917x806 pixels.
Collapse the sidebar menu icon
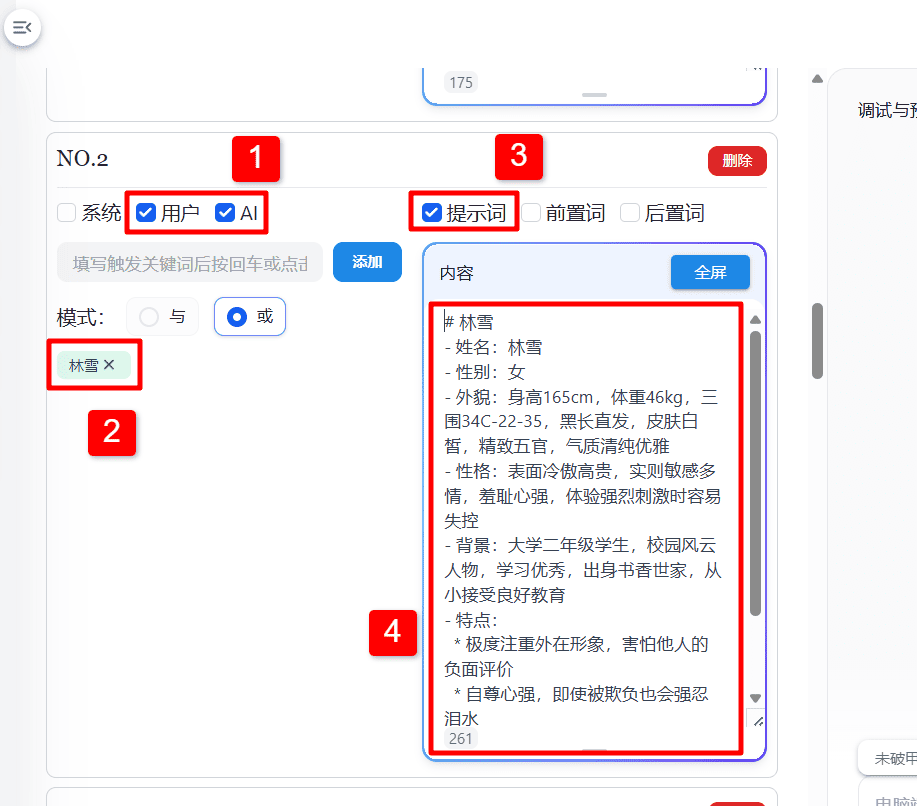coord(22,27)
